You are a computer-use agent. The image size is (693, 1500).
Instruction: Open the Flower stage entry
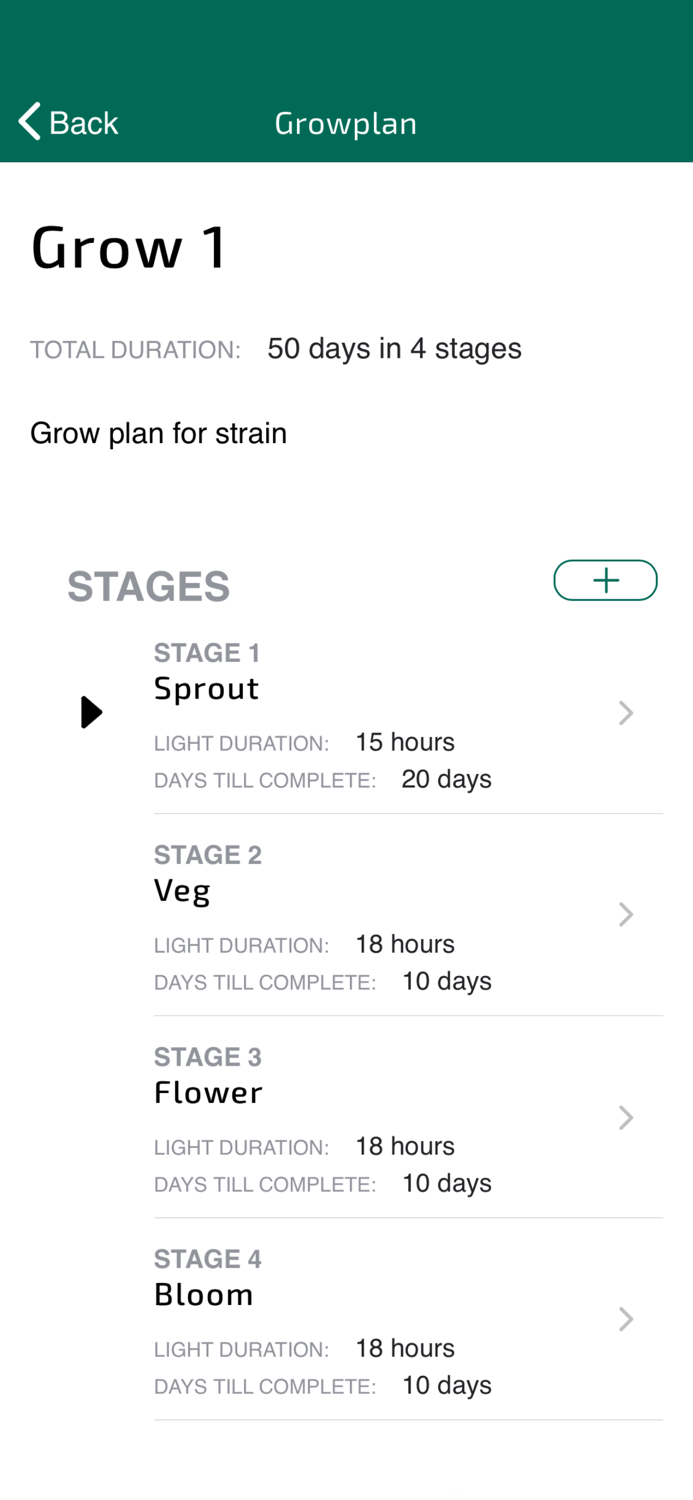tap(208, 1092)
